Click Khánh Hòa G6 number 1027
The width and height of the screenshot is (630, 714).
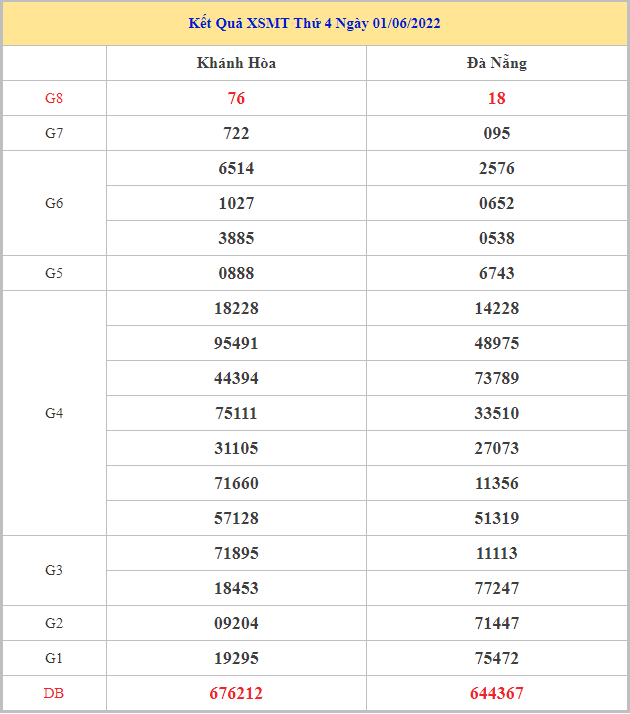pos(236,203)
